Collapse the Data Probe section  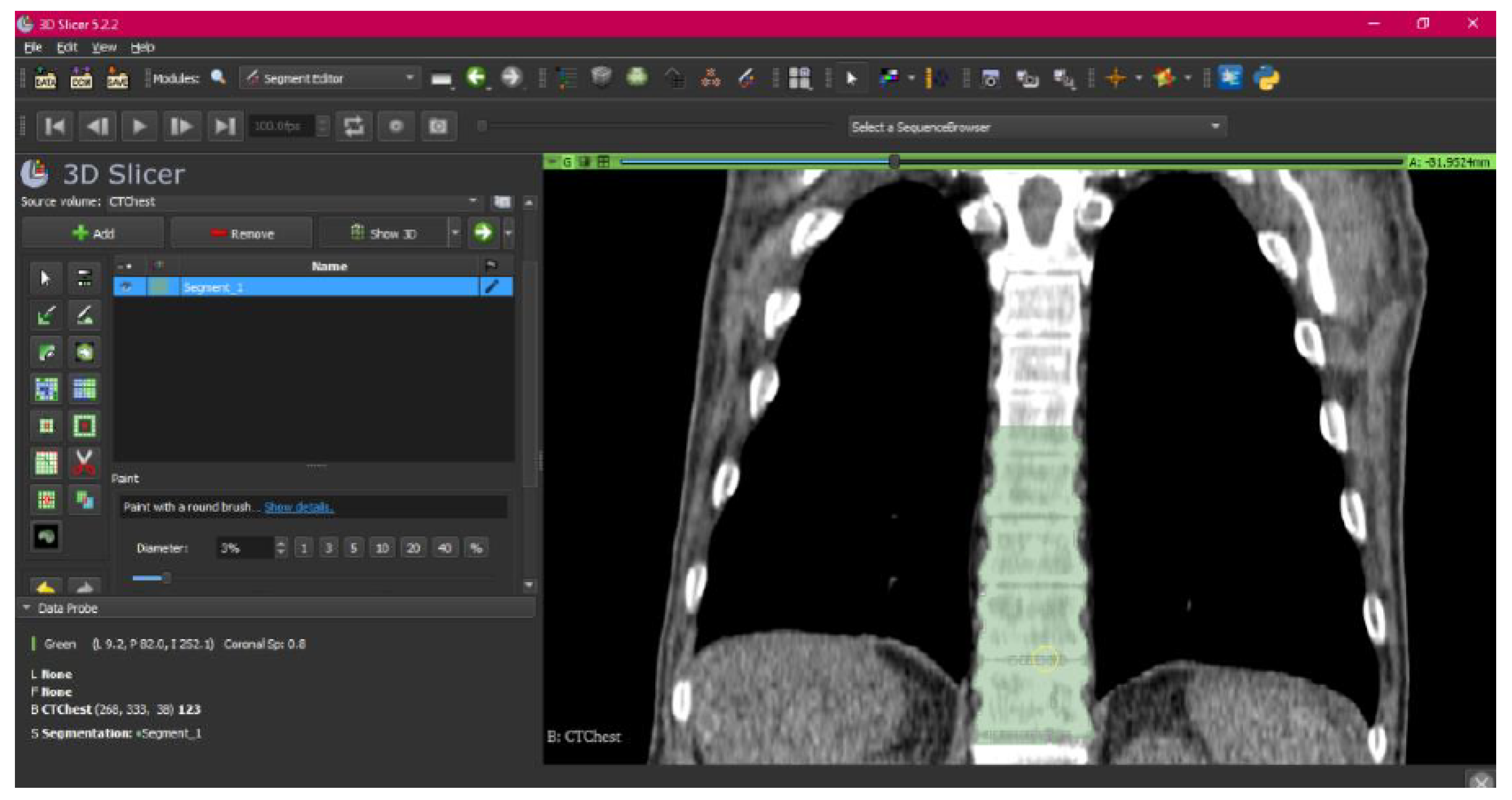point(26,607)
